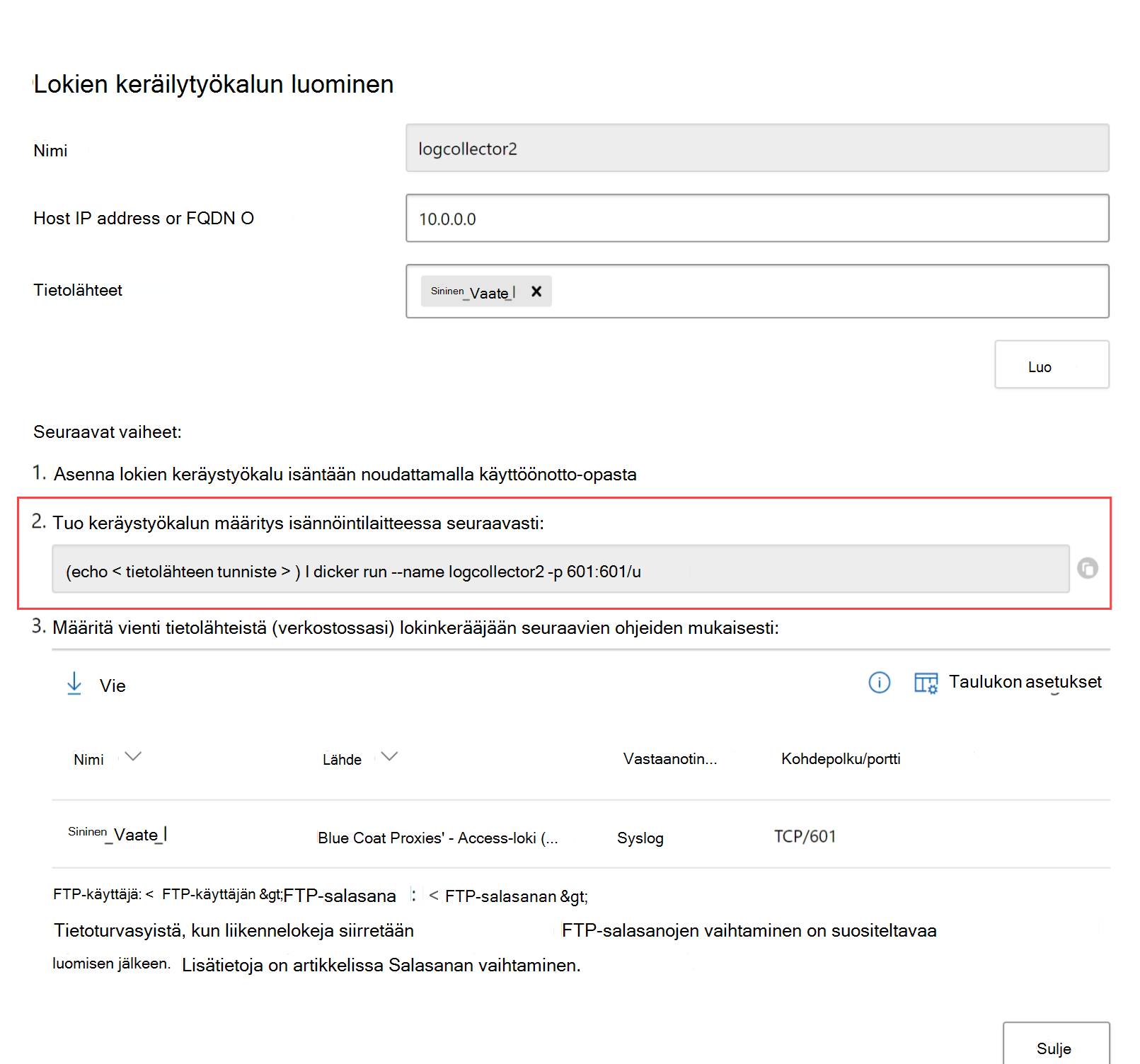Open the Taulukon asetukset text link
1140x1064 pixels.
(1025, 682)
